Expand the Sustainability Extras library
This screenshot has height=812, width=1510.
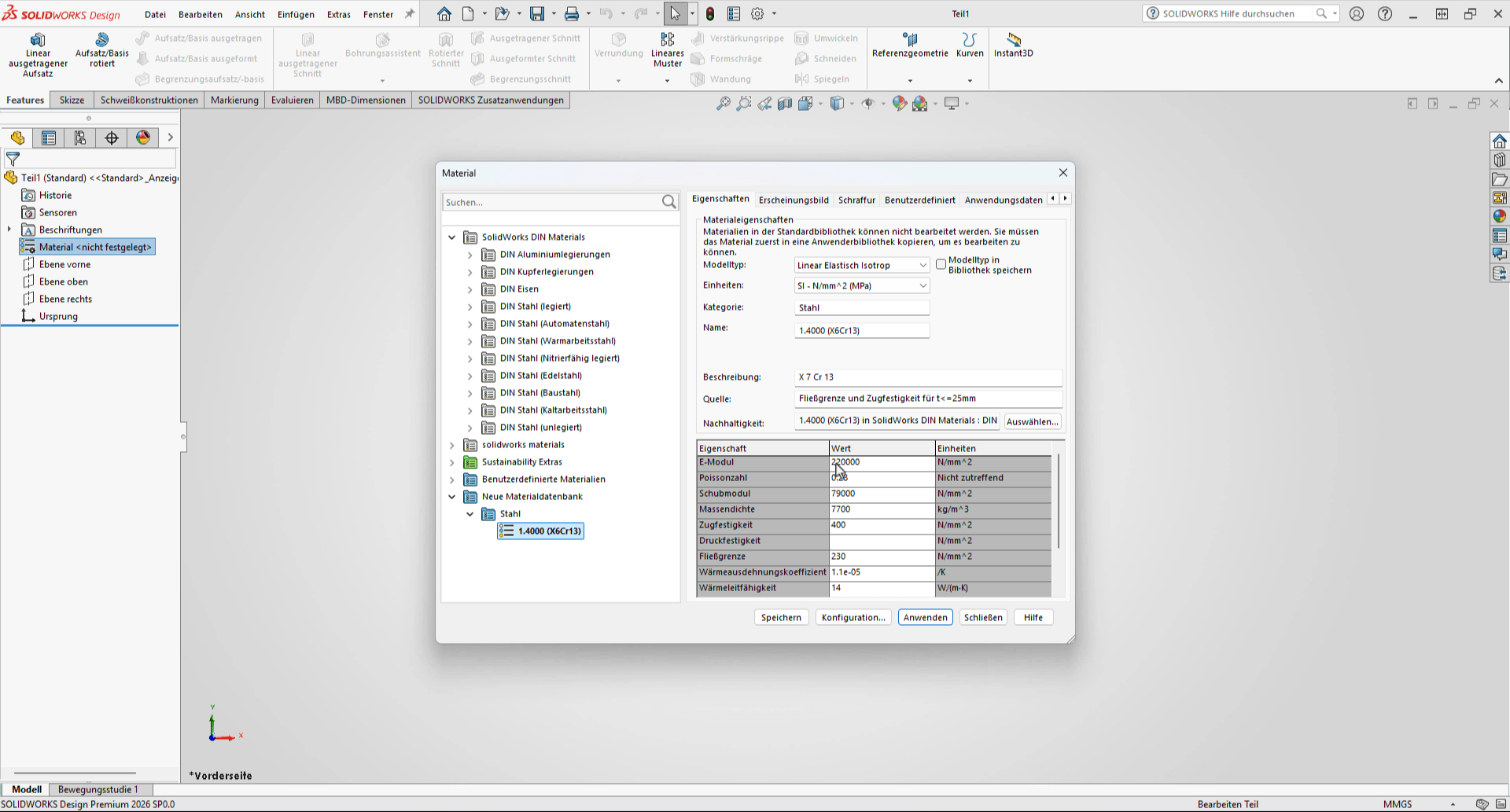[452, 462]
